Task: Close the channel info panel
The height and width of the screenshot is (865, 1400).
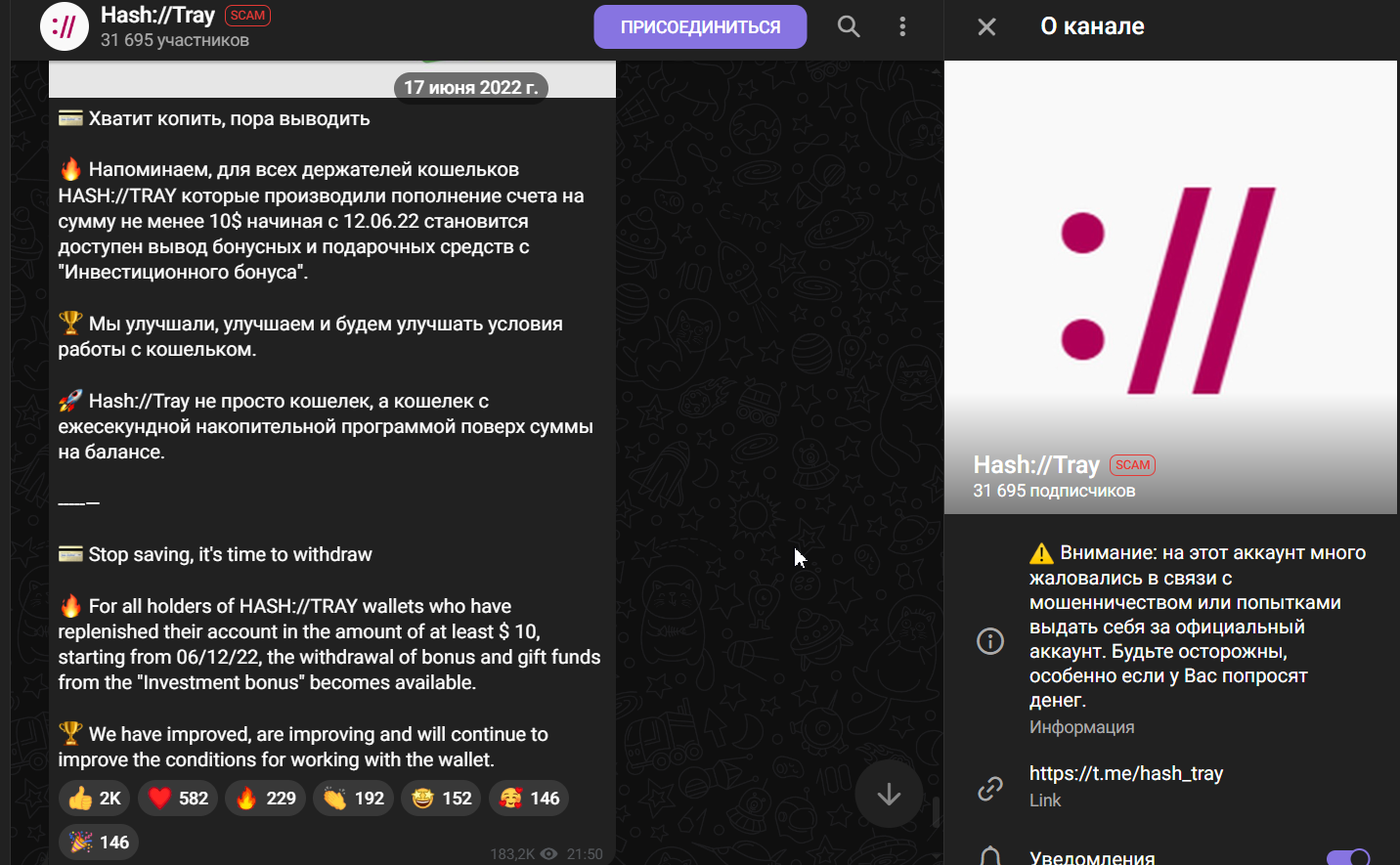Action: [x=986, y=26]
